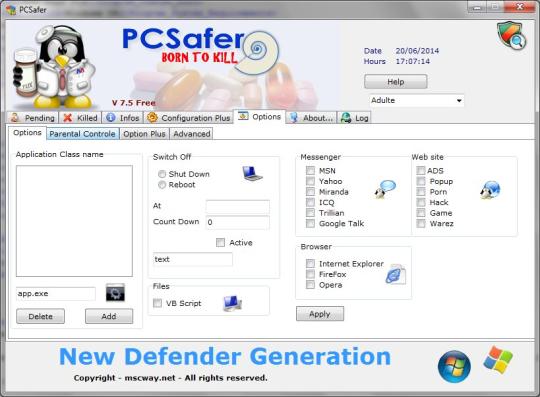Image resolution: width=540 pixels, height=397 pixels.
Task: Check the Firefox browser checkbox
Action: pyautogui.click(x=310, y=274)
